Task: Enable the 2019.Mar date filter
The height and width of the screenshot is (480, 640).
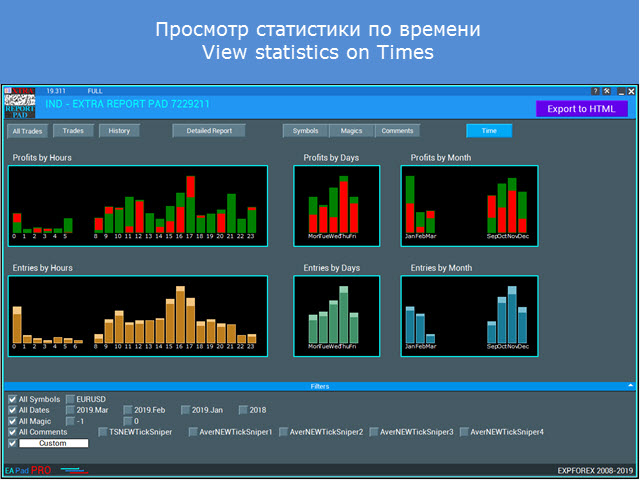Action: point(70,410)
